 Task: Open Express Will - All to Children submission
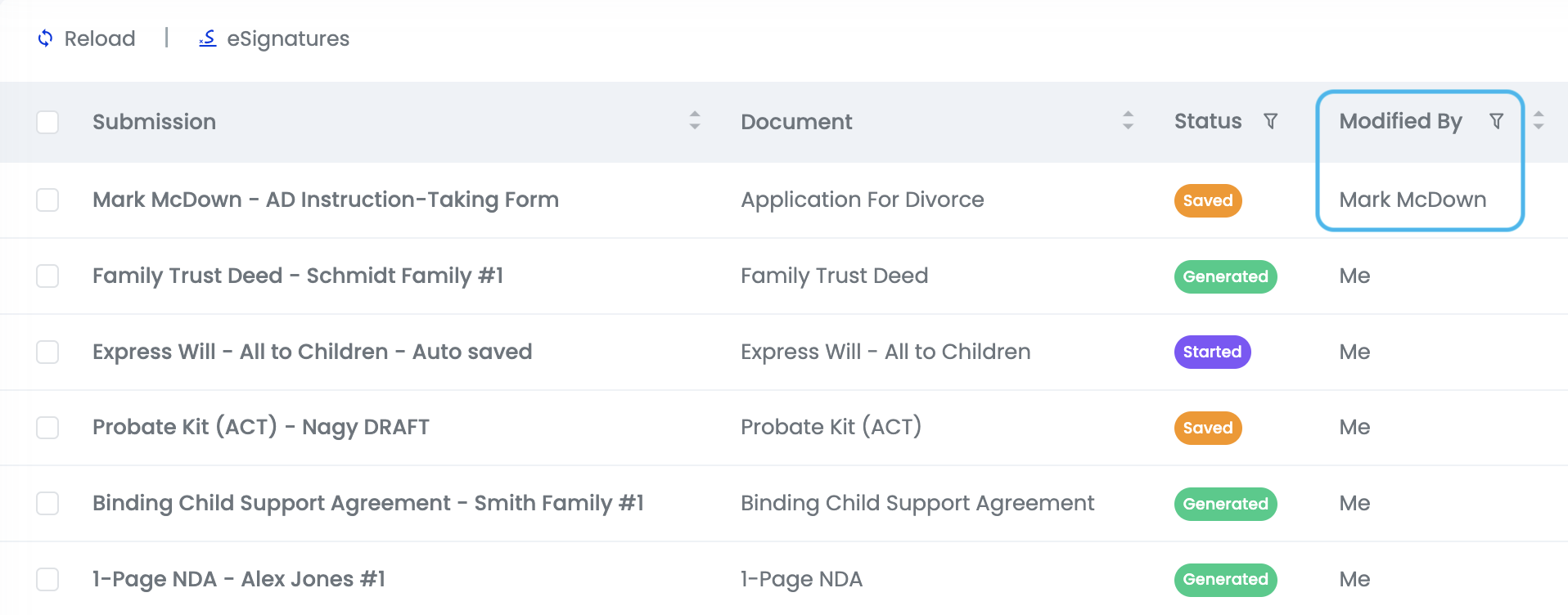click(312, 352)
